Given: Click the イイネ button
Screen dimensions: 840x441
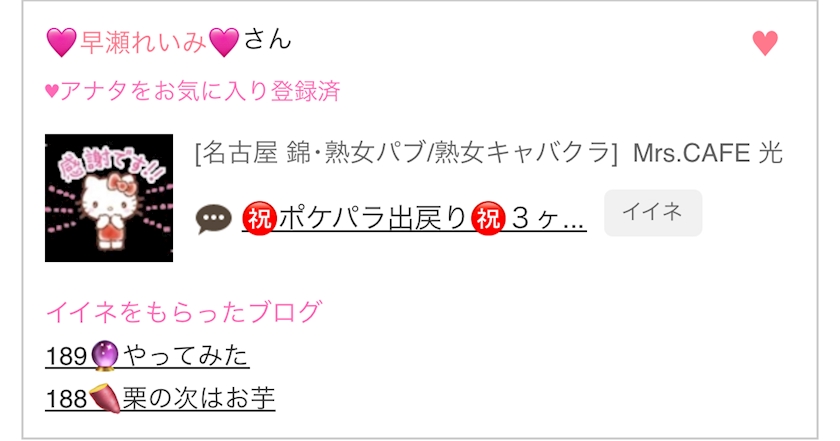Looking at the screenshot, I should (653, 213).
